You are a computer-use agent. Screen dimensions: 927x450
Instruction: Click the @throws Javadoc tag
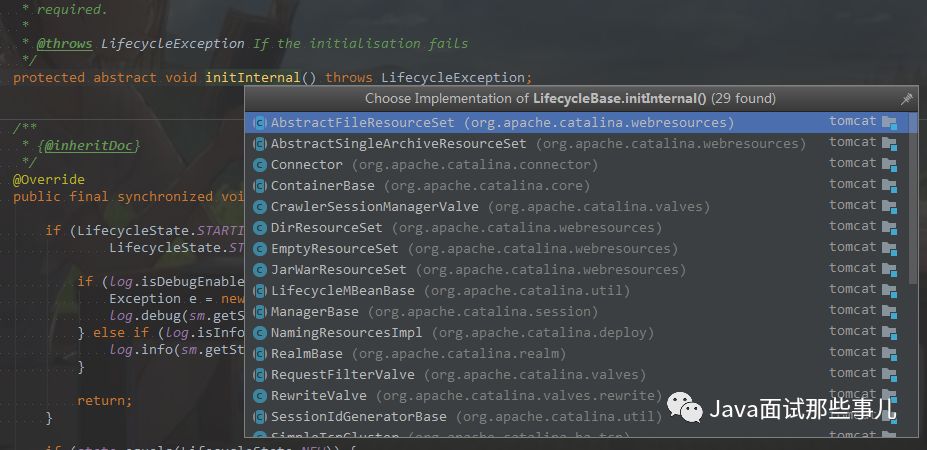click(x=64, y=44)
